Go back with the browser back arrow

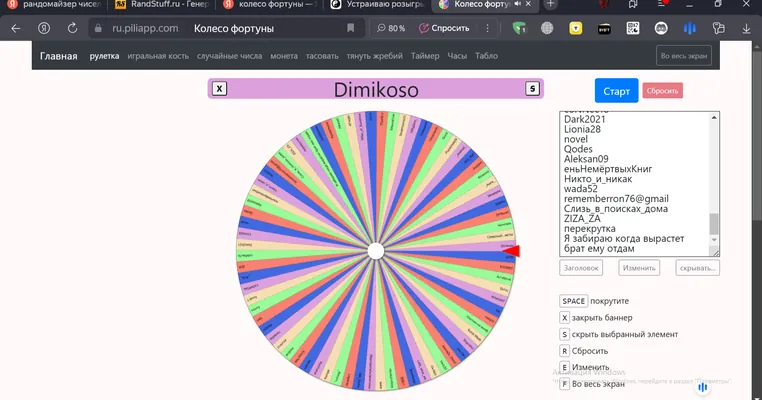pyautogui.click(x=16, y=28)
